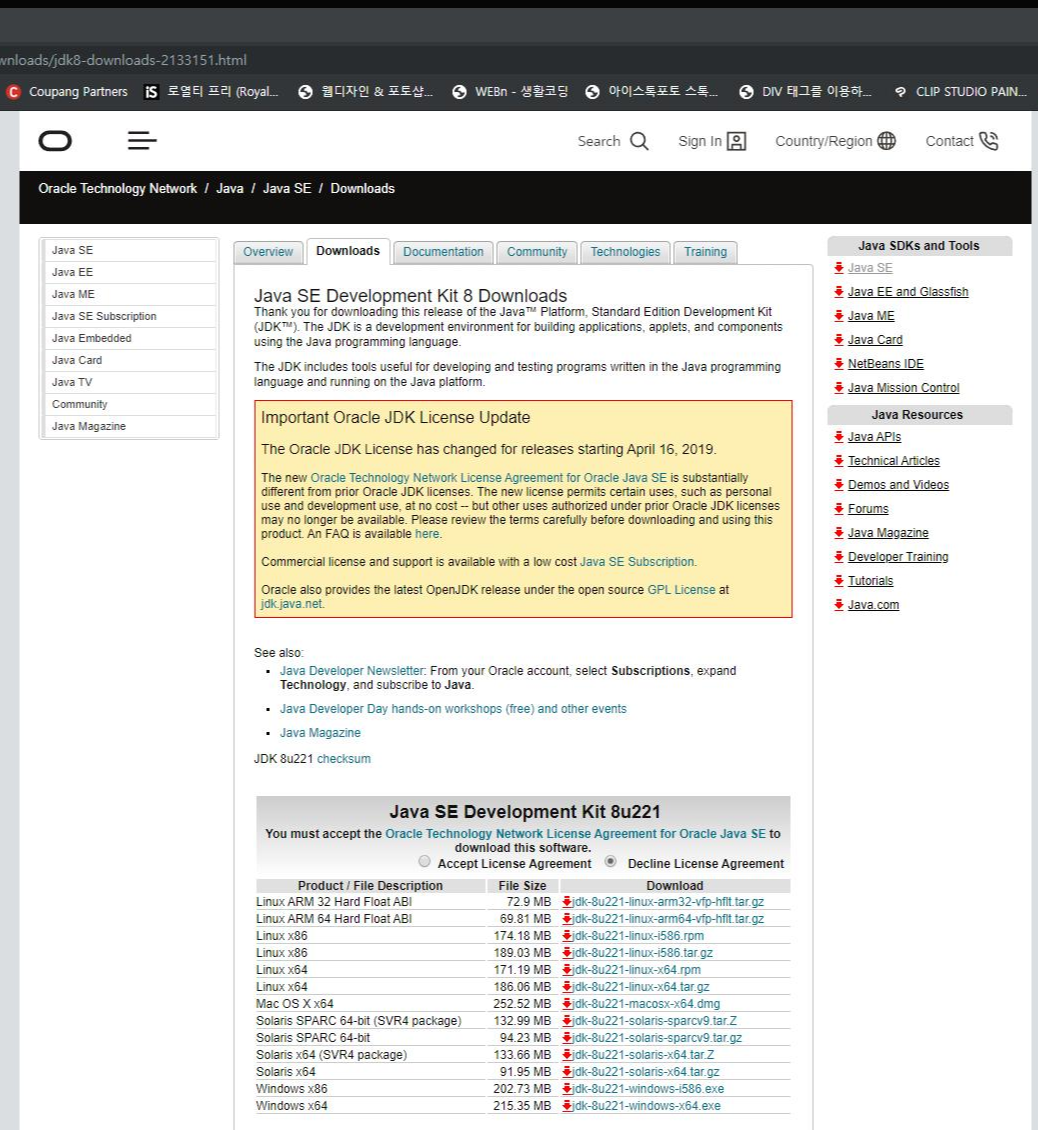The image size is (1038, 1130).
Task: Click download icon for jdk-8u221-windows-x64.exe
Action: tap(567, 1106)
